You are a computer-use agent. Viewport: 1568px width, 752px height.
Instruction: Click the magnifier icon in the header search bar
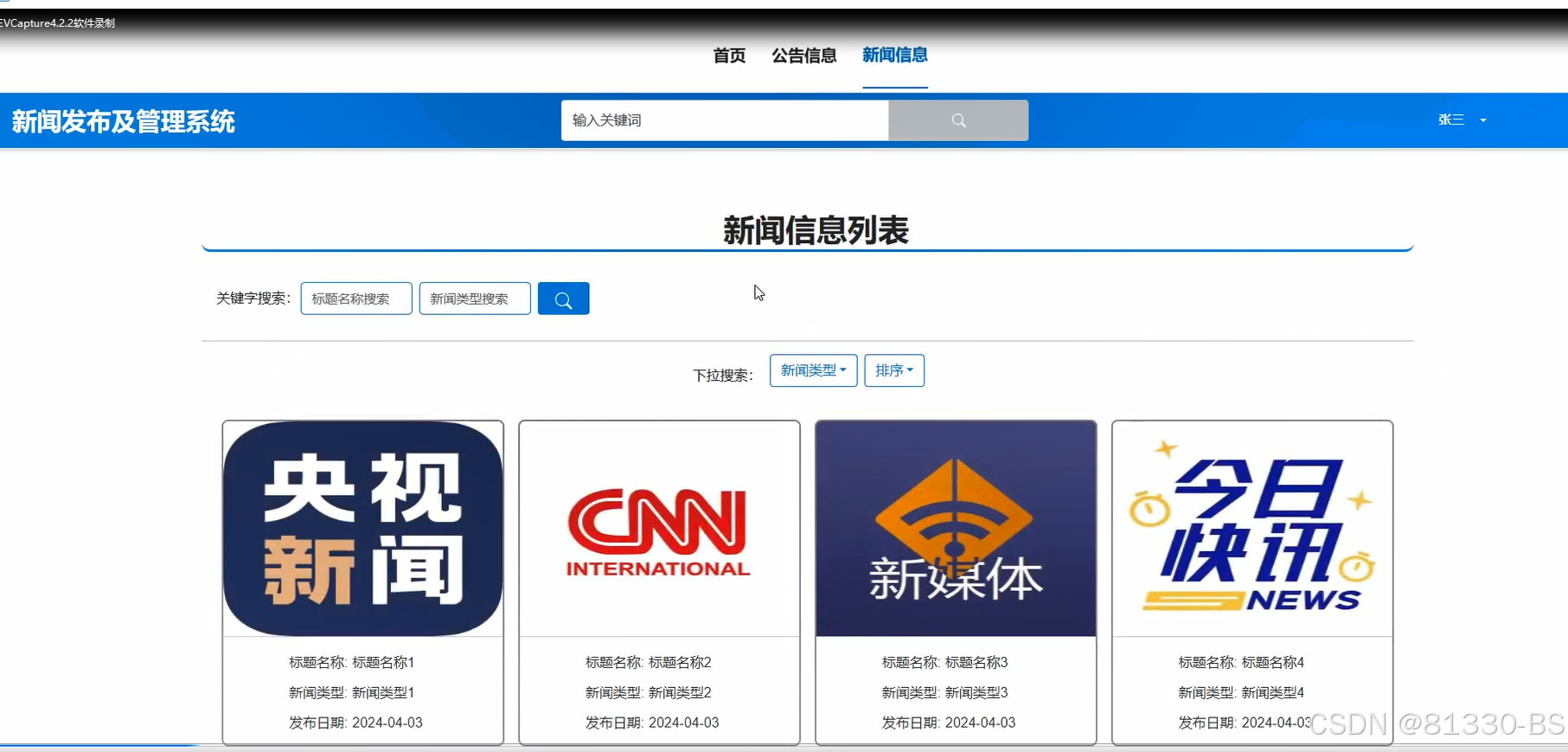tap(958, 120)
